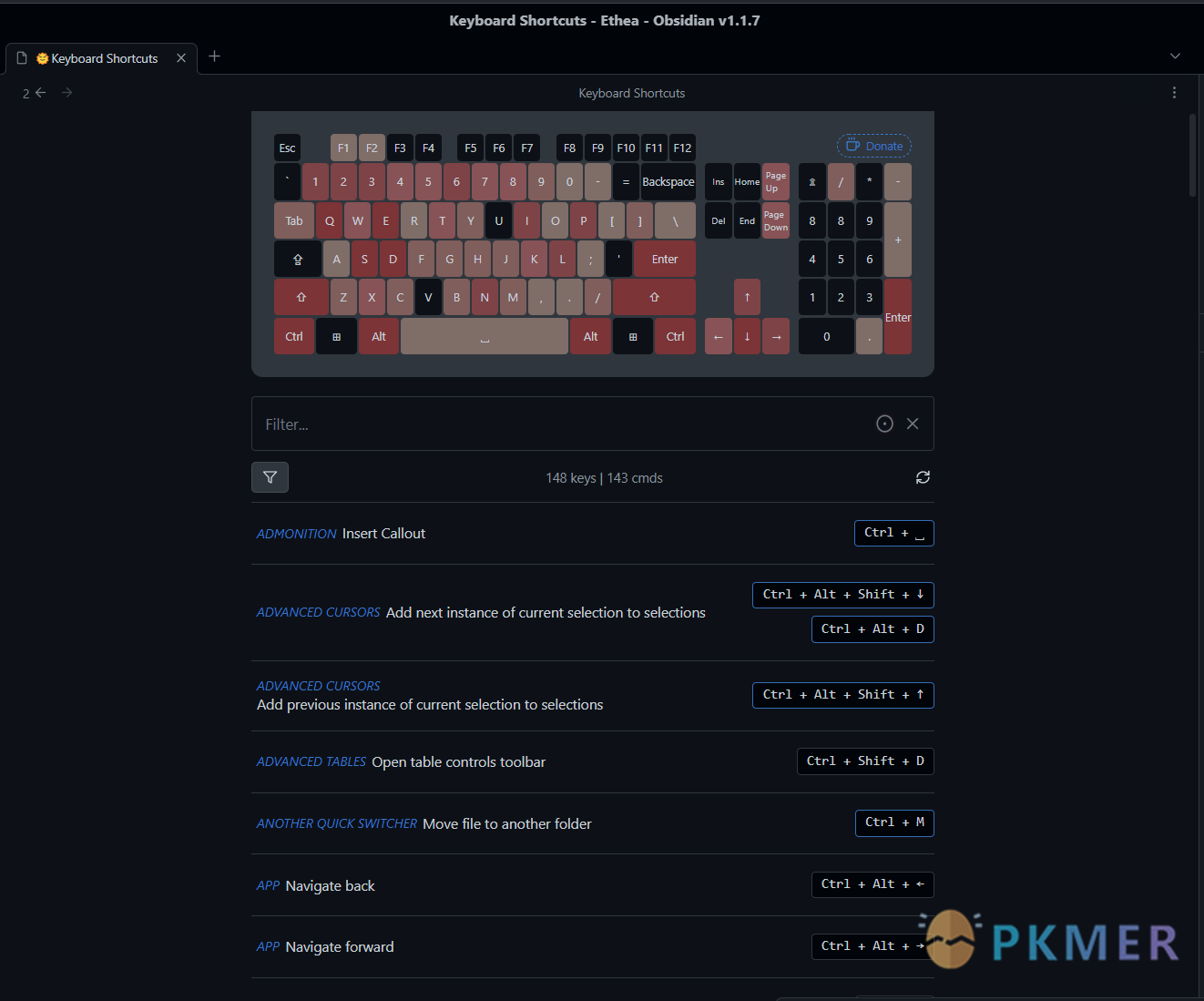Click the vertical scrollbar thumb
1204x1001 pixels.
[x=1192, y=155]
